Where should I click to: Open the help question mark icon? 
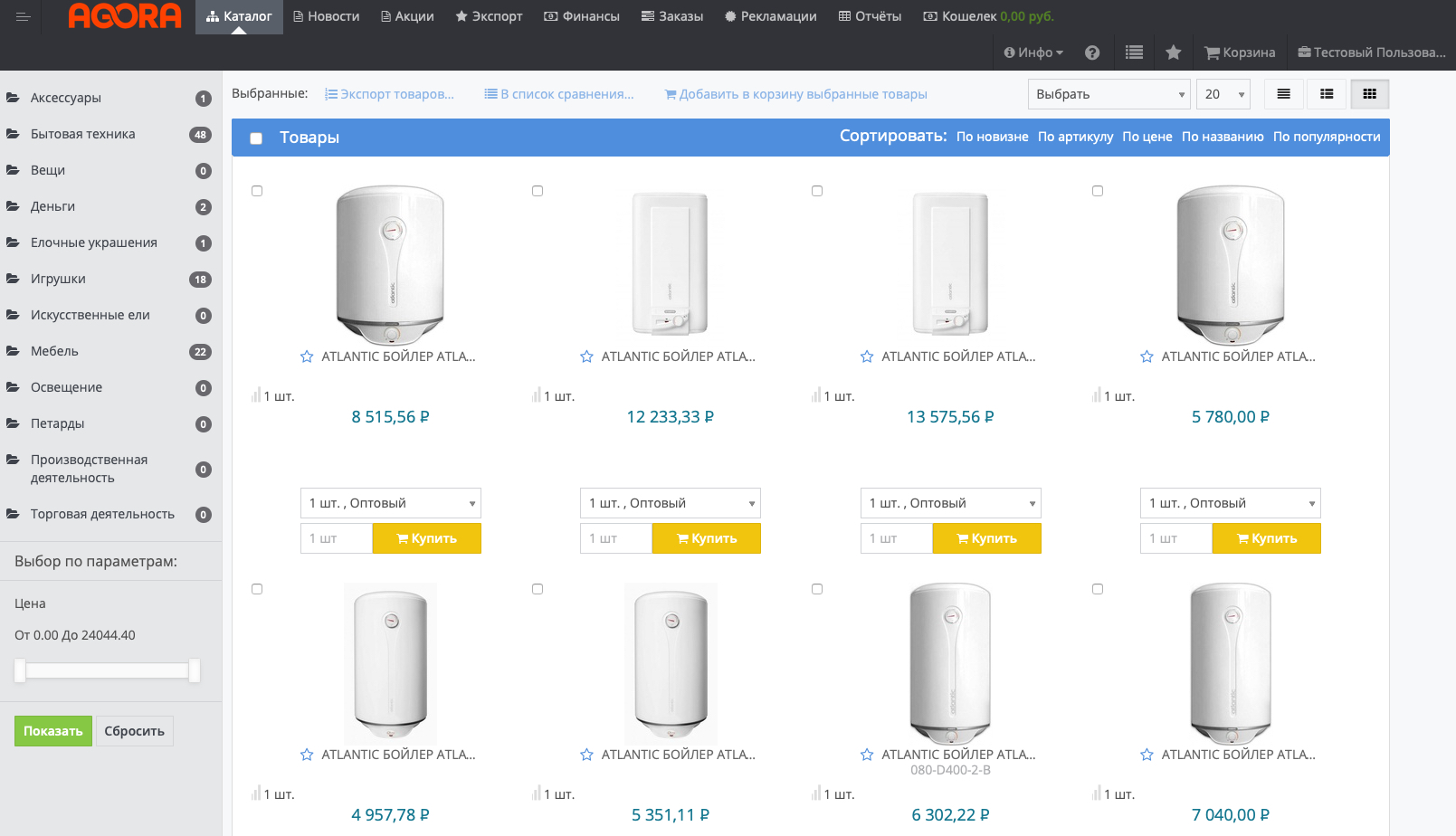tap(1092, 52)
